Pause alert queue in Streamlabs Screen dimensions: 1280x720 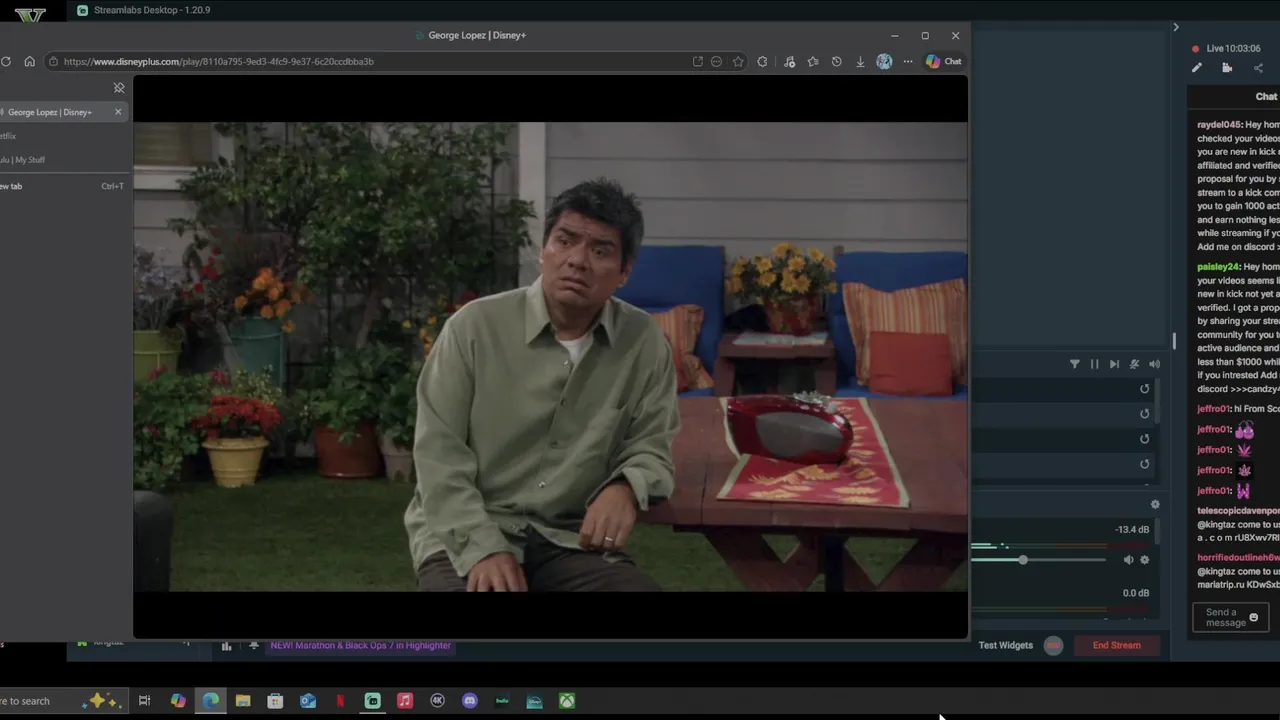pyautogui.click(x=1094, y=364)
